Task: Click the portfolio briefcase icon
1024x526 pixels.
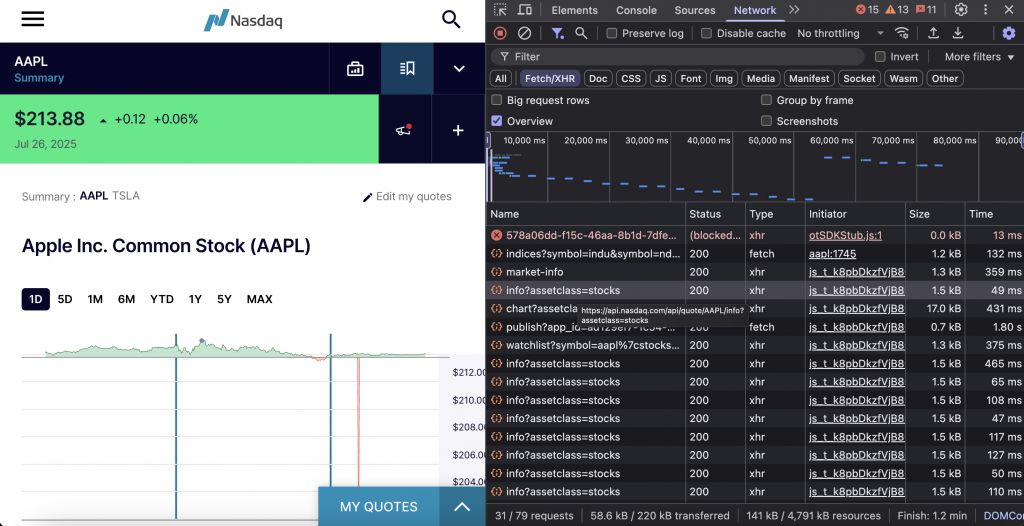Action: coord(355,69)
